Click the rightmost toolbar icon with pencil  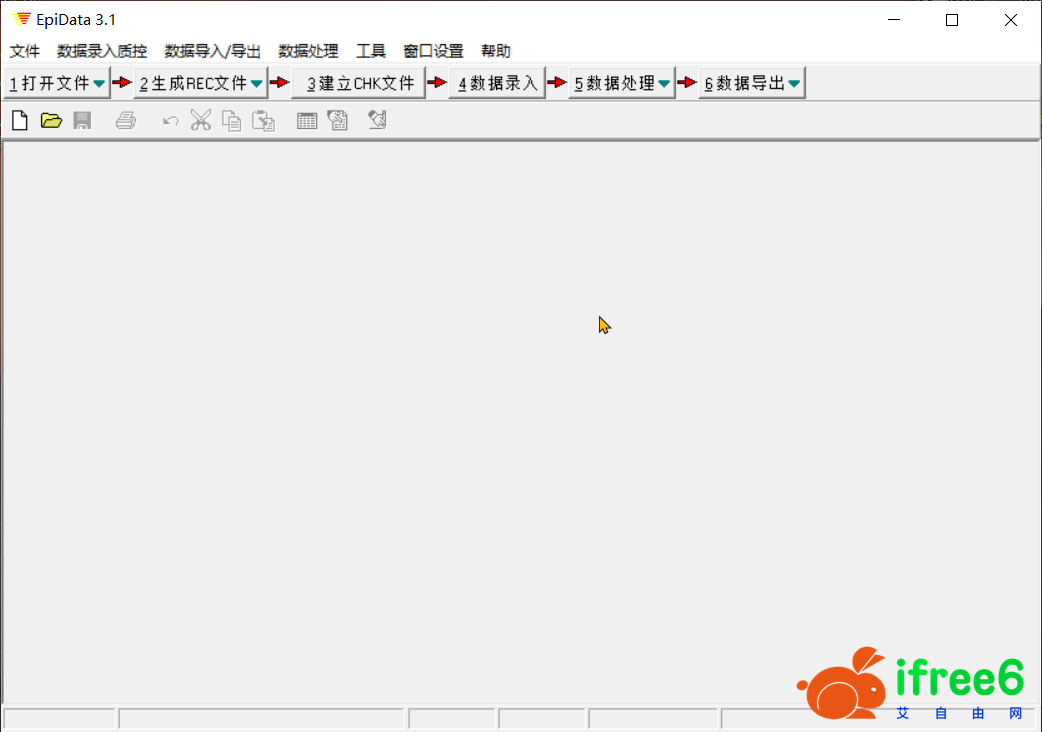pyautogui.click(x=377, y=121)
